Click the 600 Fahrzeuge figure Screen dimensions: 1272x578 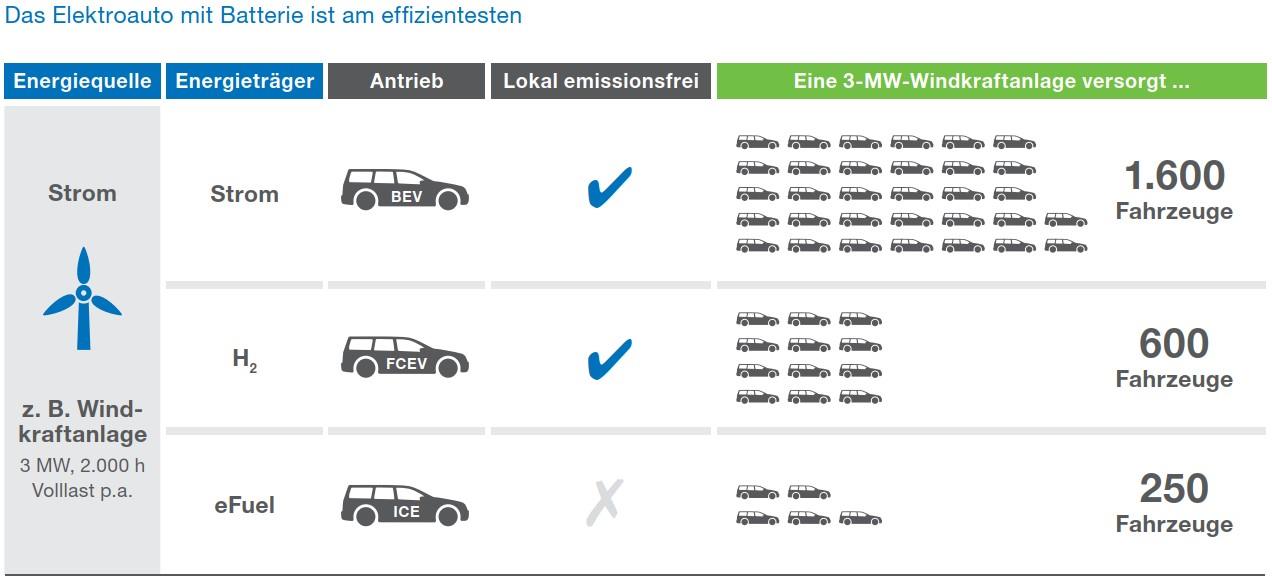coord(1174,358)
